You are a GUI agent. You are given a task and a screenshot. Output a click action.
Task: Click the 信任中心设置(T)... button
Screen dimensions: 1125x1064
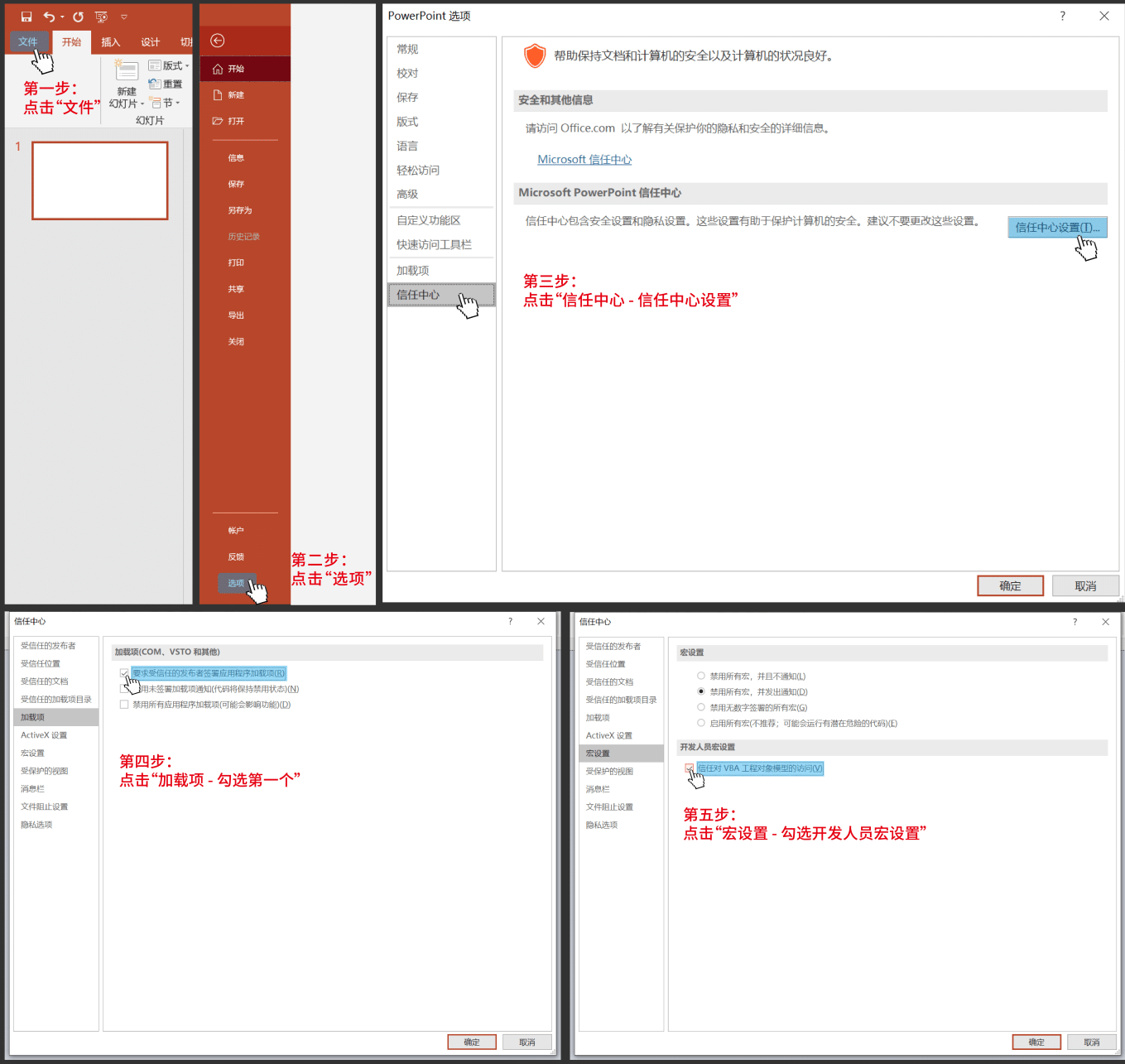pos(1057,227)
